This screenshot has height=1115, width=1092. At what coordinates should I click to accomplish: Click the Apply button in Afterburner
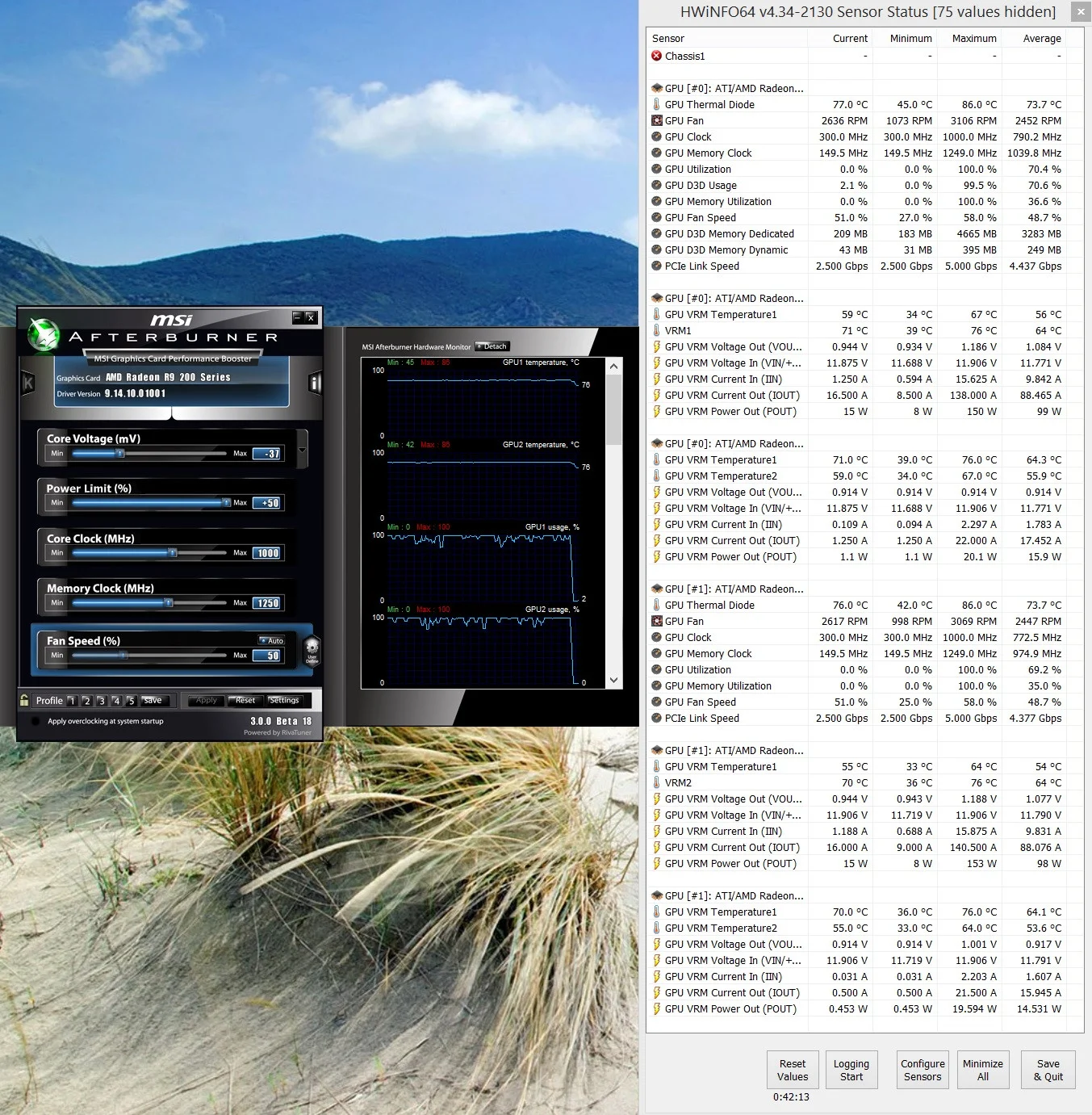(206, 701)
